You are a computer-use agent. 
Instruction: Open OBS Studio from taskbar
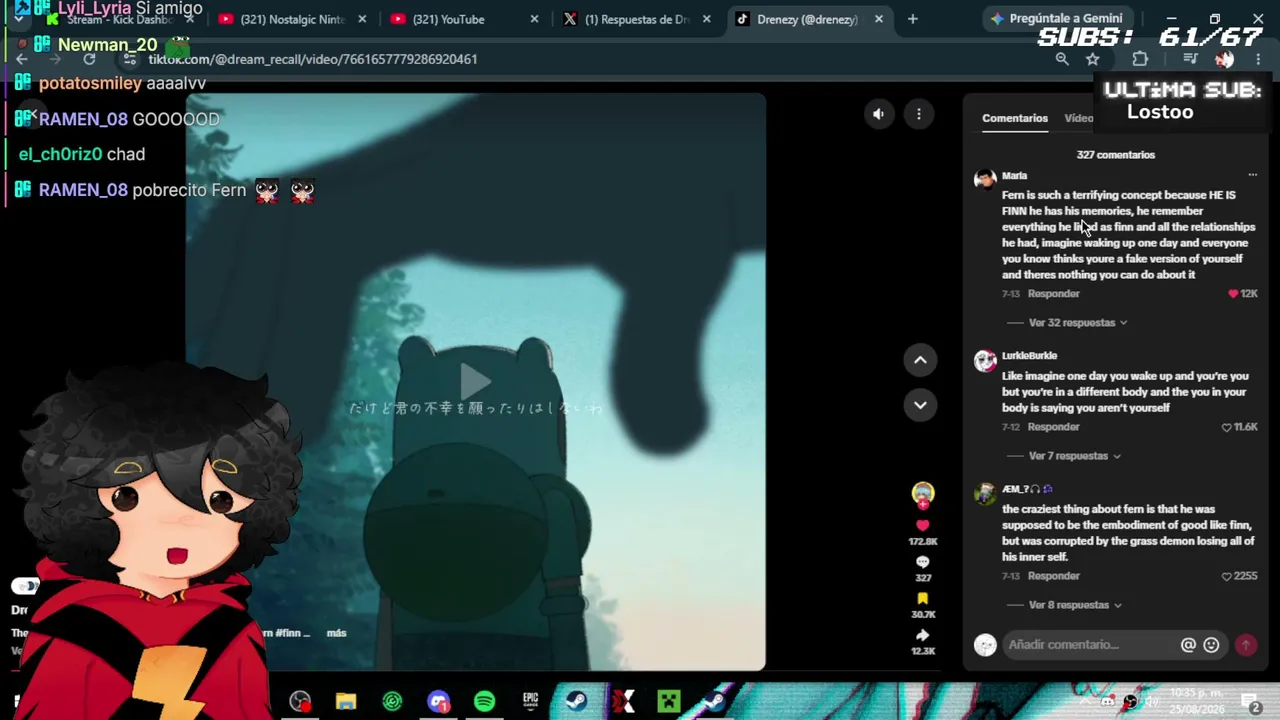[300, 702]
